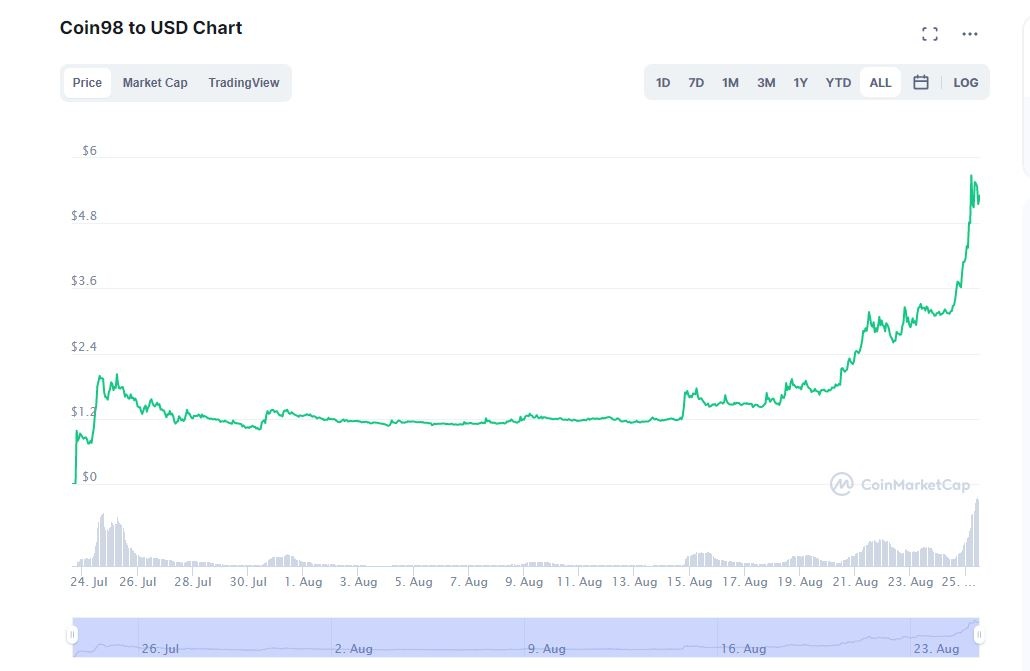Select the Price chart view

click(87, 83)
